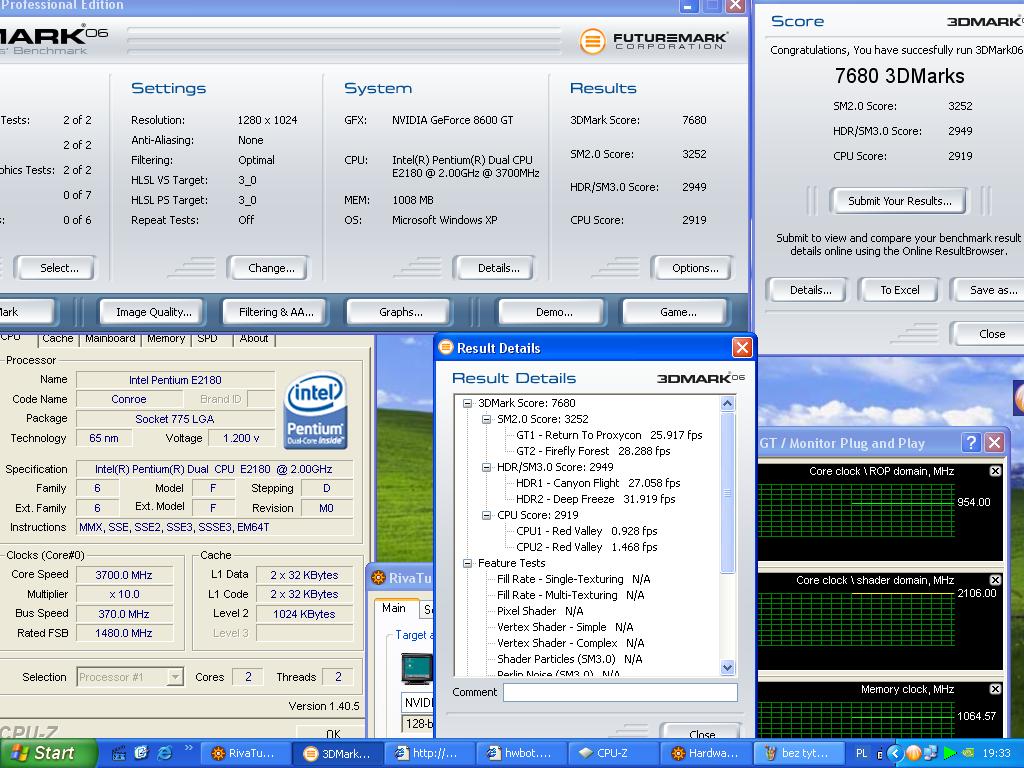Switch to About tab in CPU-Z
This screenshot has height=768, width=1024.
[x=254, y=338]
